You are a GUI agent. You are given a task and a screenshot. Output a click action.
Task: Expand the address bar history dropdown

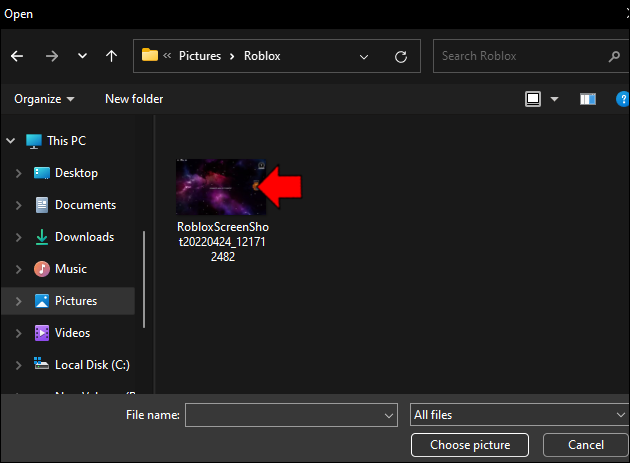364,57
